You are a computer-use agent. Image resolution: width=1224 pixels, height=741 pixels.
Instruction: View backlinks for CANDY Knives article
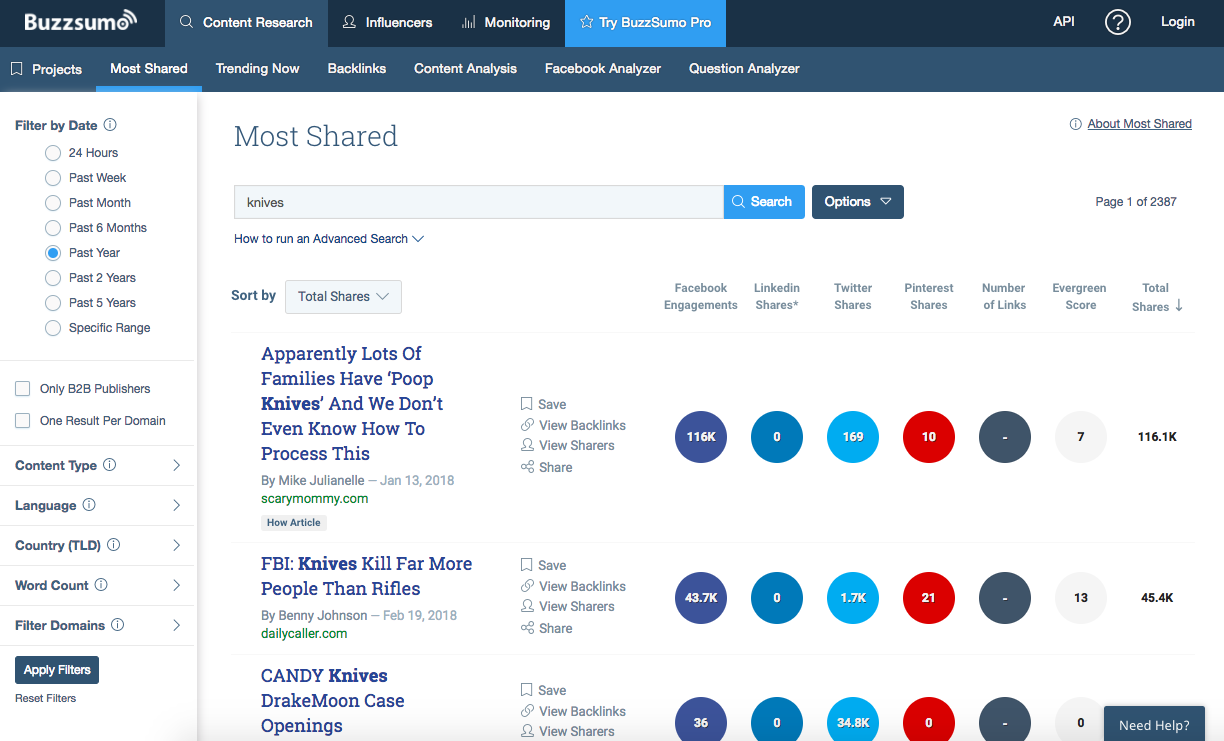(573, 711)
